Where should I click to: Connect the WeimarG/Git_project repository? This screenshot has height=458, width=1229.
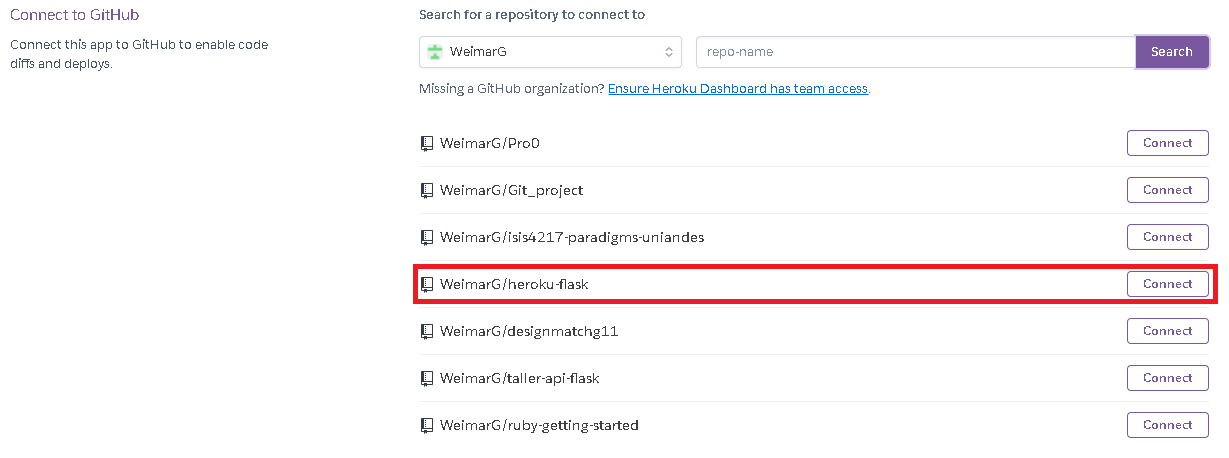click(1168, 190)
